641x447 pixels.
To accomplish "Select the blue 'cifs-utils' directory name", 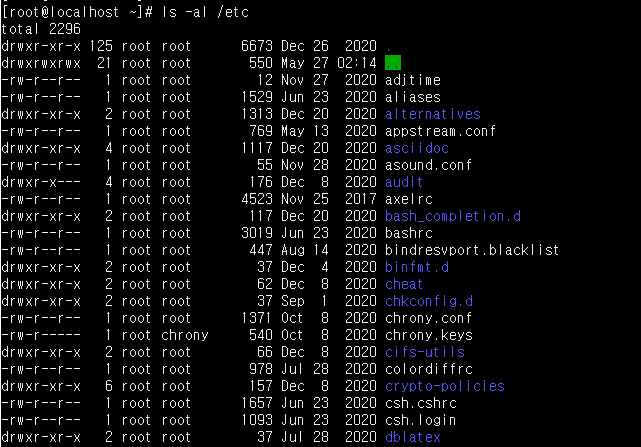I will point(425,352).
